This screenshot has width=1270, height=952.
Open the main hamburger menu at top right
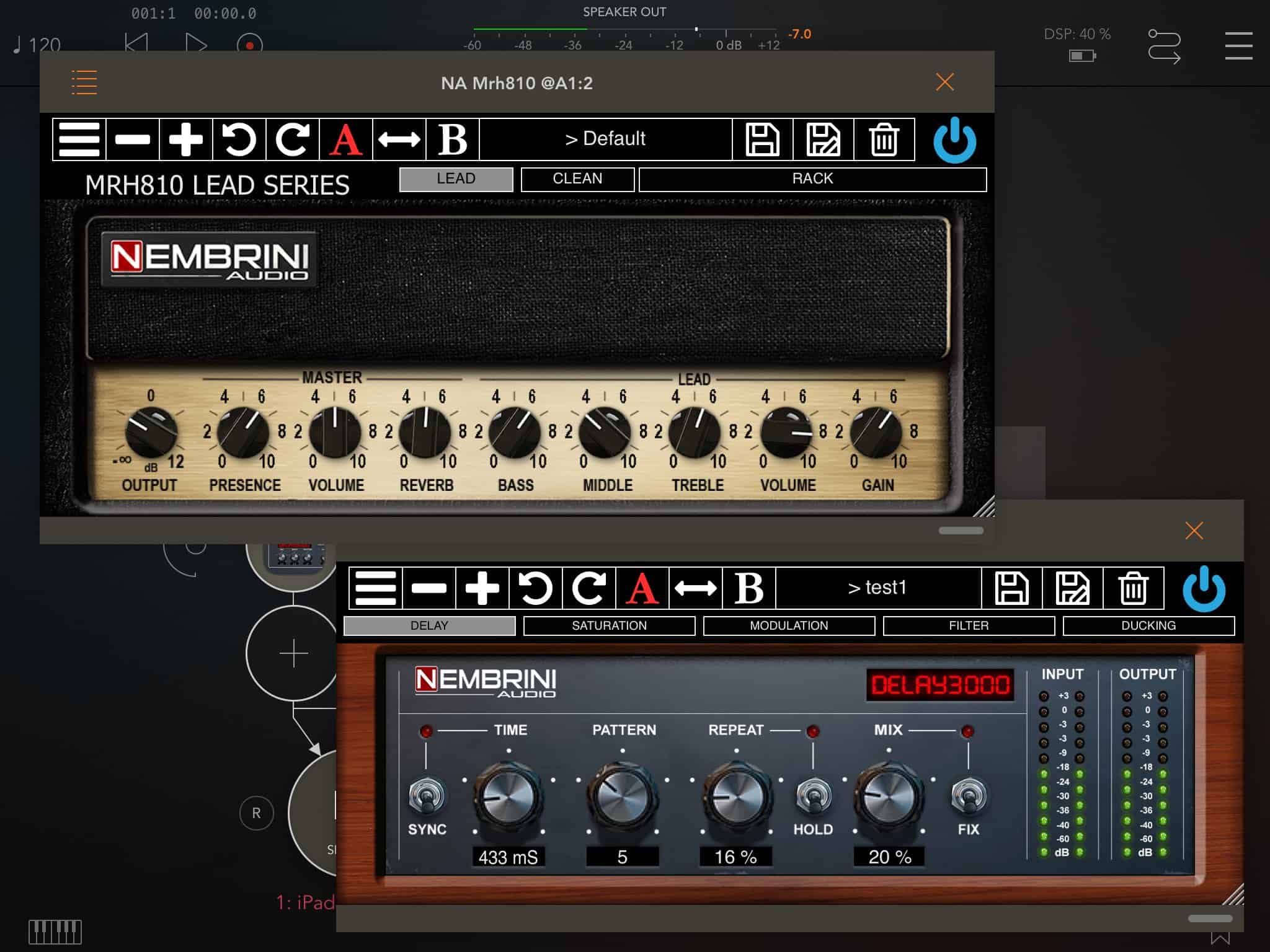coord(1238,46)
